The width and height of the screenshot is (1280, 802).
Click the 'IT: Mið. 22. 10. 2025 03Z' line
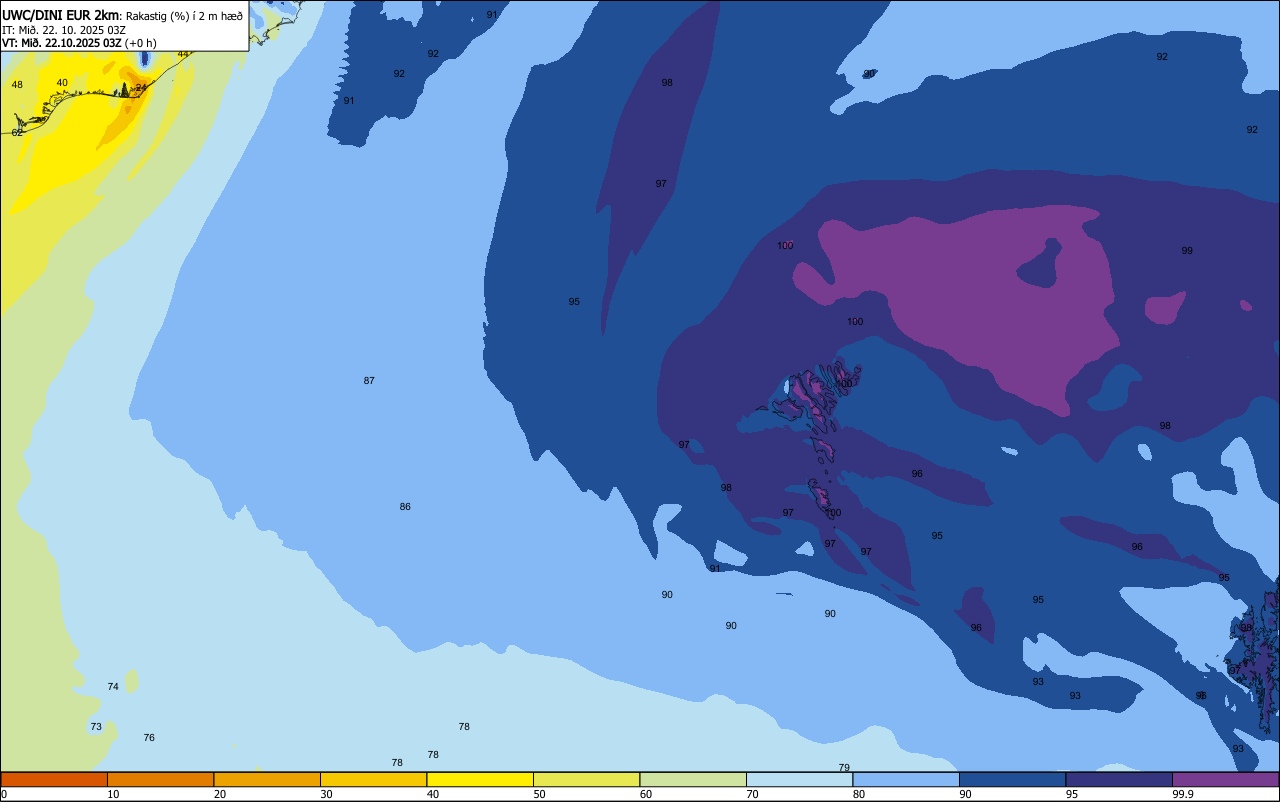(64, 29)
